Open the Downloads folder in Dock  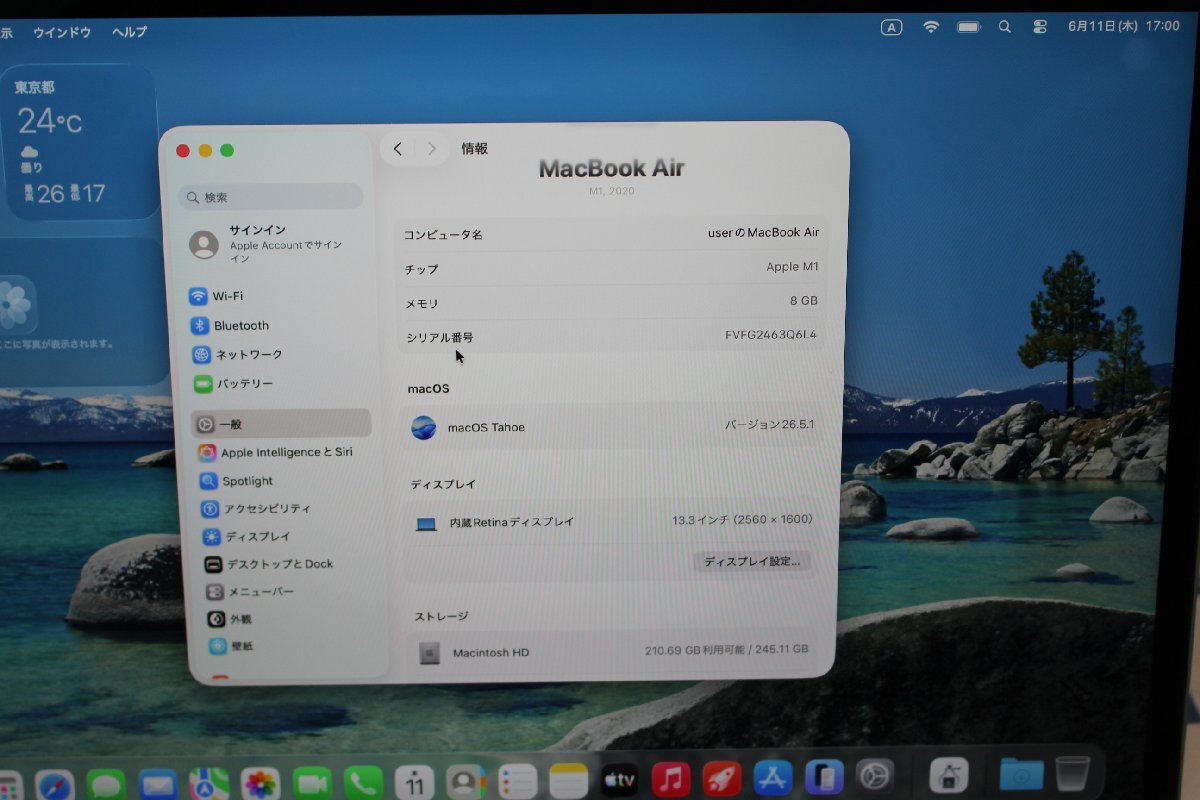pyautogui.click(x=1021, y=773)
